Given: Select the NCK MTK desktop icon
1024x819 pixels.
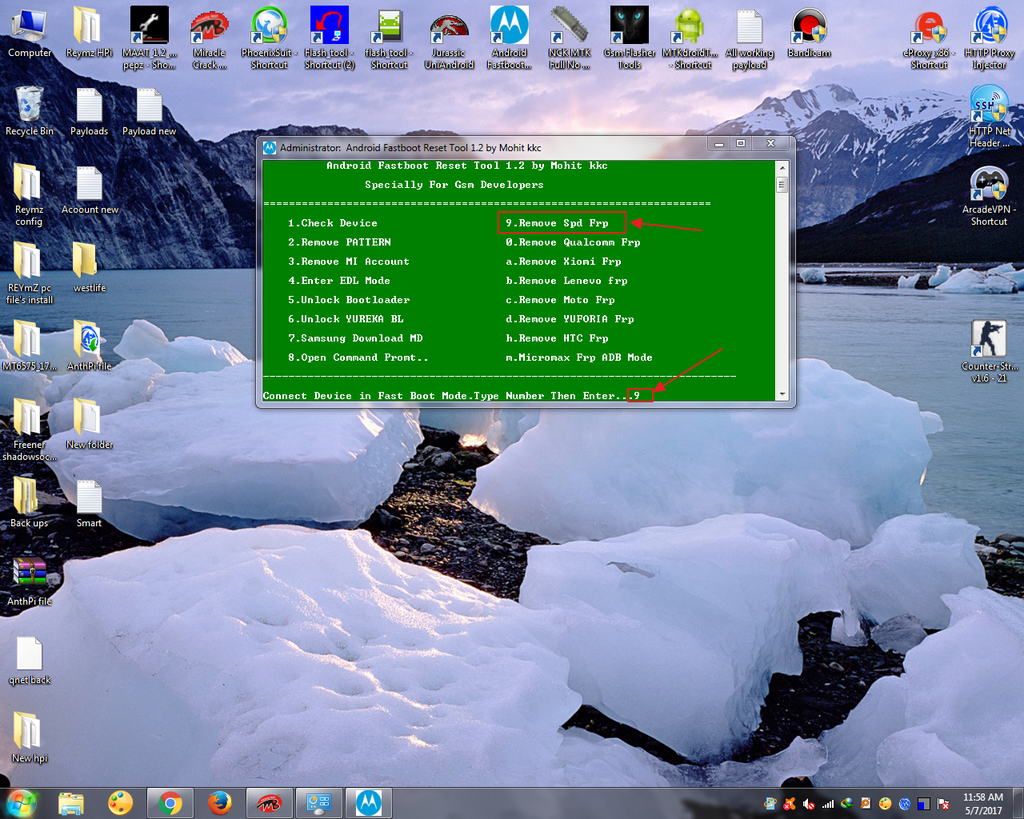Looking at the screenshot, I should (x=569, y=26).
